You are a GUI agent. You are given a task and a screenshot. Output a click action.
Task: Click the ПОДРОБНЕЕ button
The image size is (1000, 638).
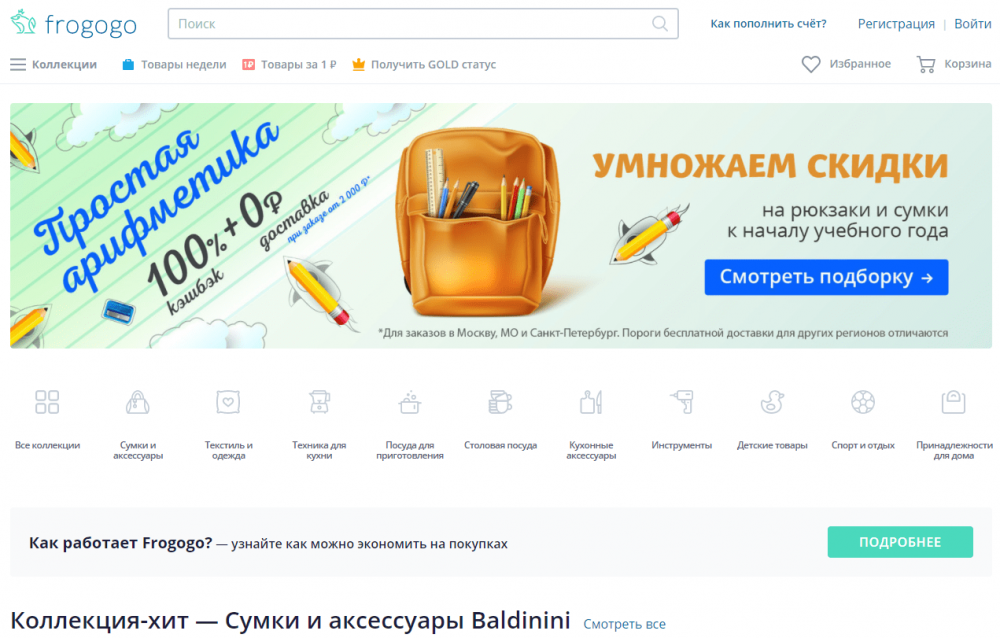900,542
